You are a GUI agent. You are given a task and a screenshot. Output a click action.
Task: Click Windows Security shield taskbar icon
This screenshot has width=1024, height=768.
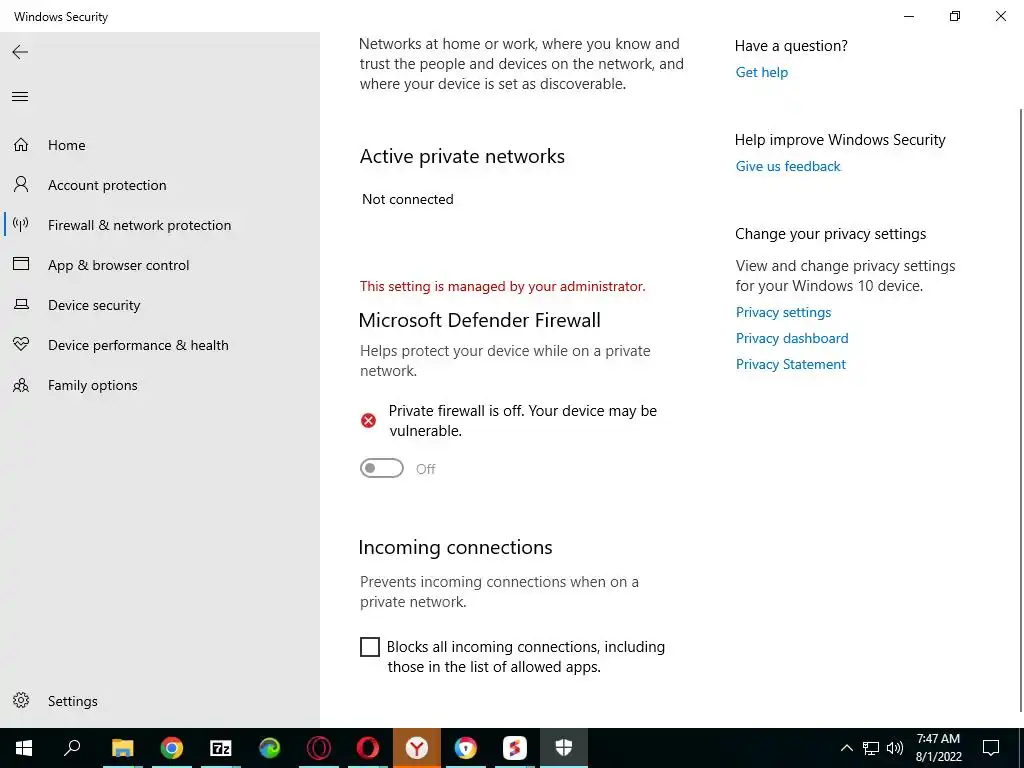[564, 748]
